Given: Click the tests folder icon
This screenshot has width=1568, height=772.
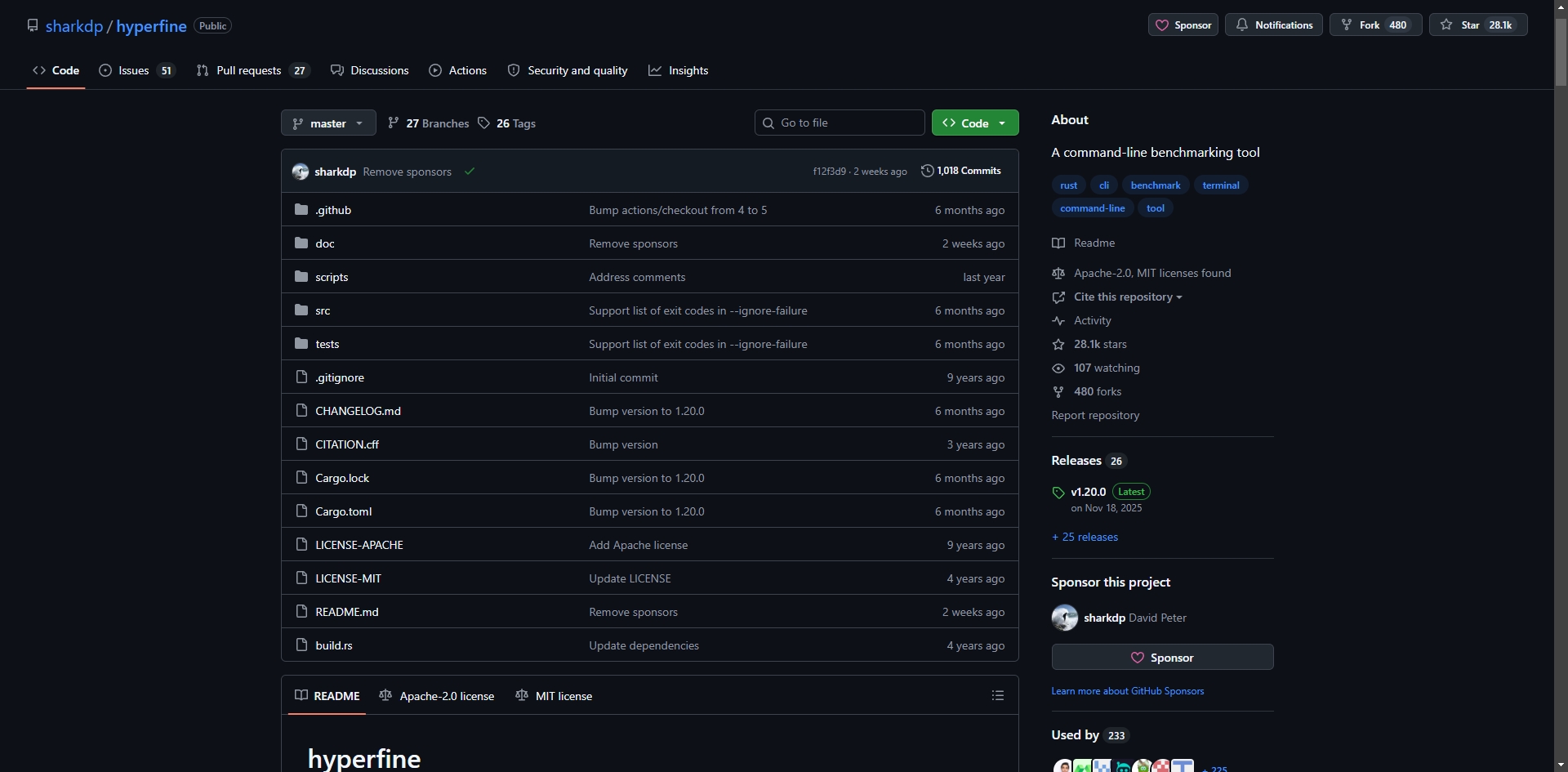Looking at the screenshot, I should (301, 344).
